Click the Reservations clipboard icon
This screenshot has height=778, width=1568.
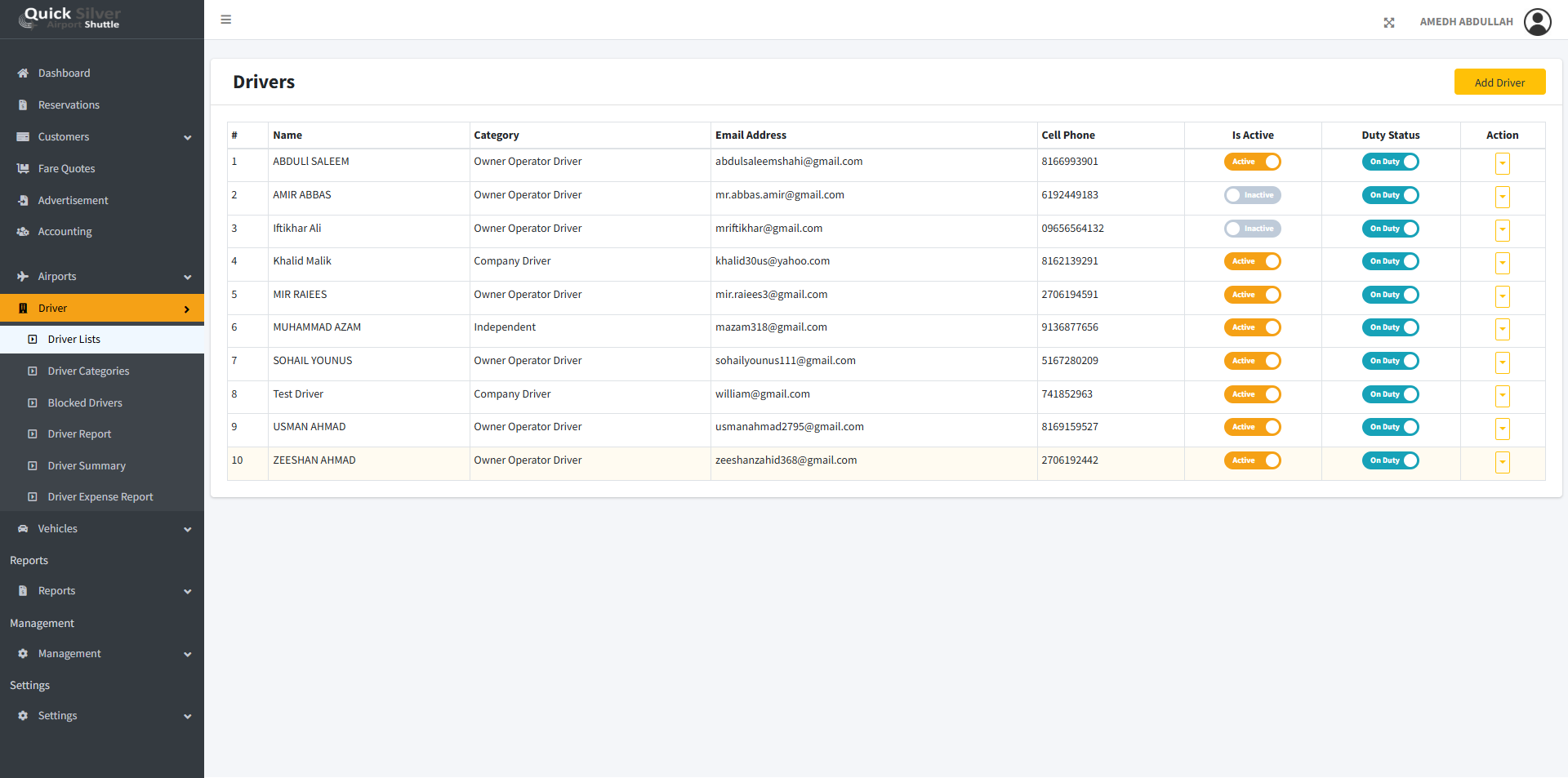[x=23, y=105]
